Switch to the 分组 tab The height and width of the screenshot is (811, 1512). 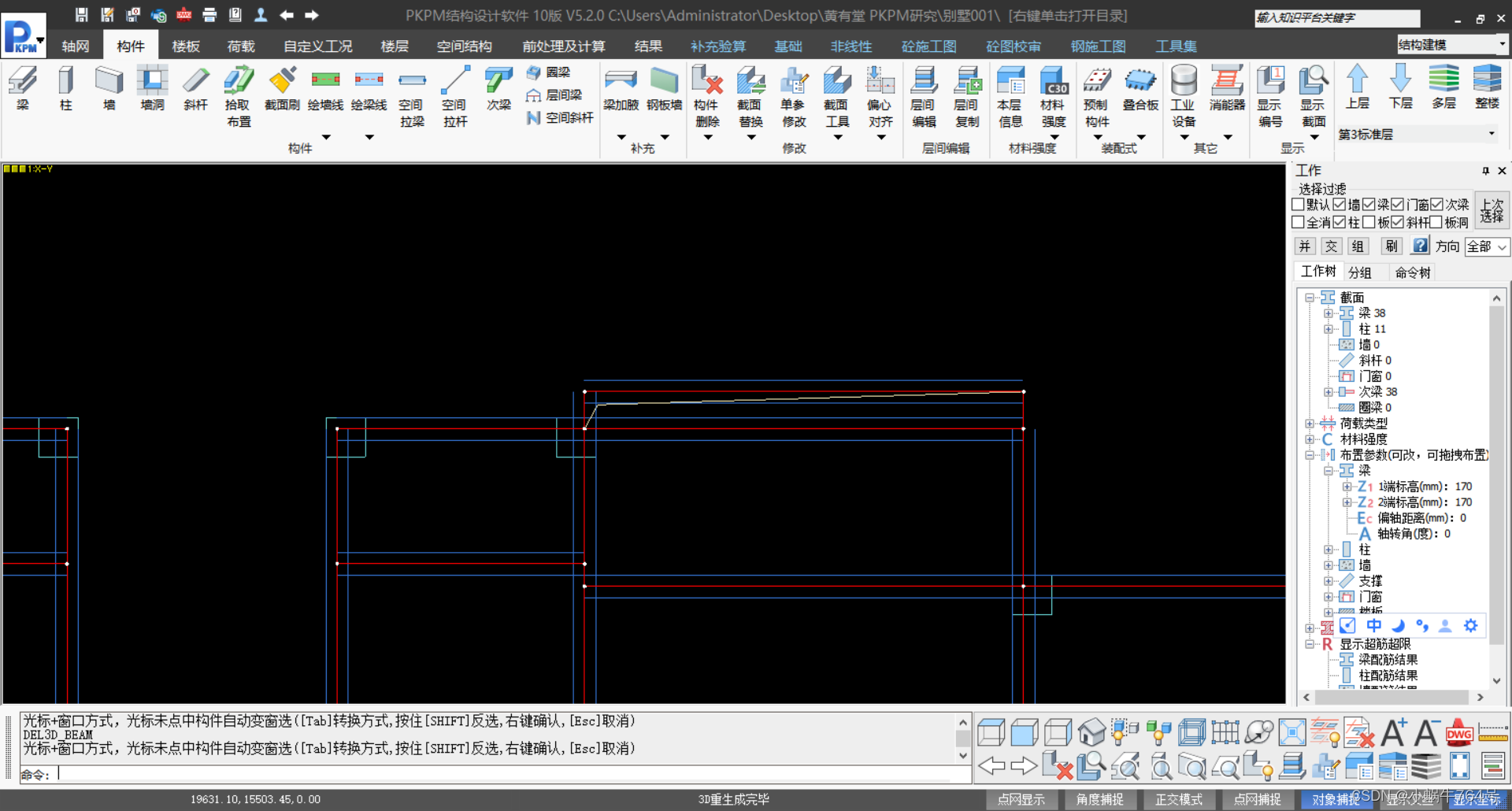pyautogui.click(x=1360, y=272)
